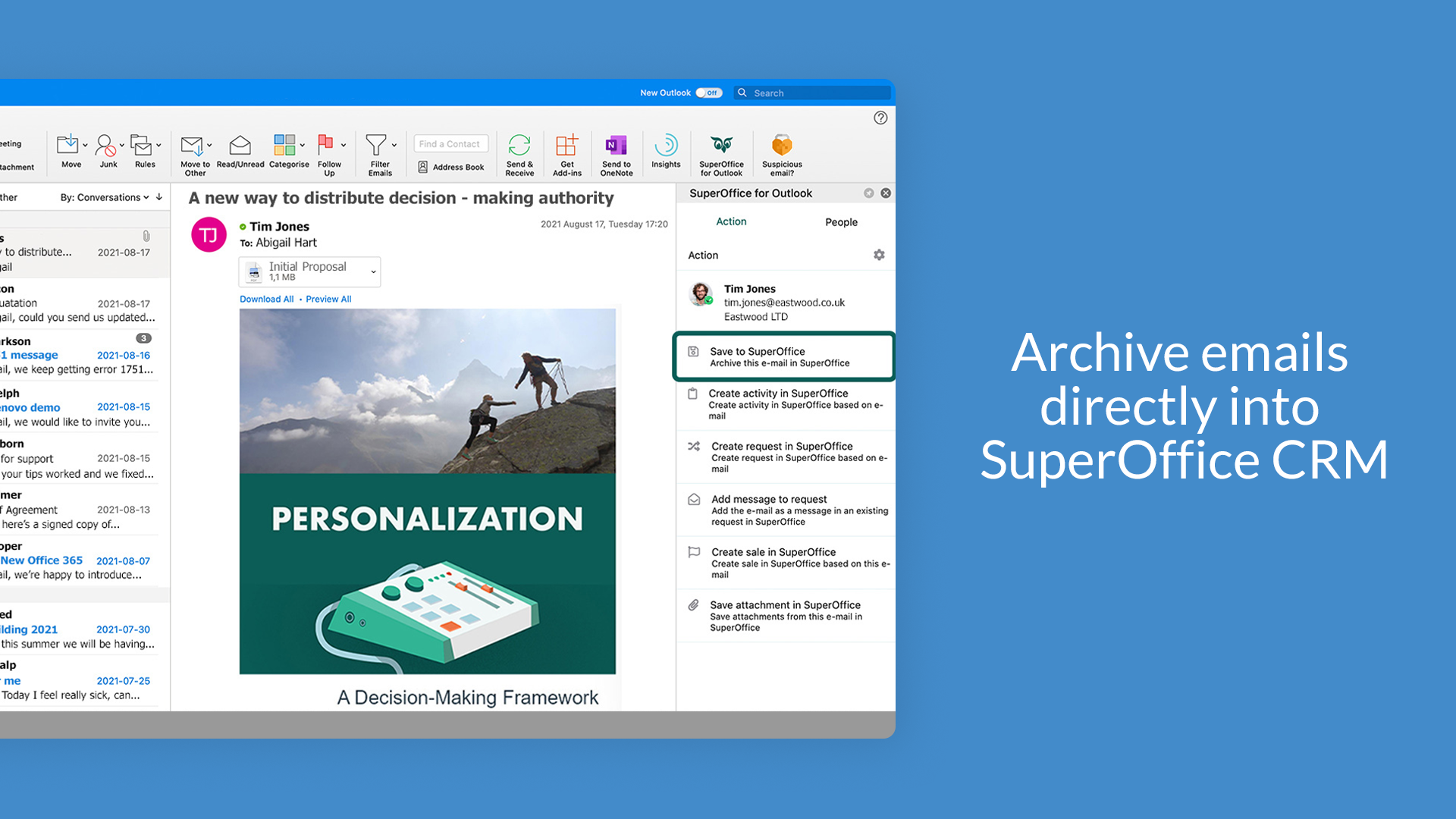The width and height of the screenshot is (1456, 819).
Task: Click Tim Jones avatar in SuperOffice pane
Action: tap(701, 293)
